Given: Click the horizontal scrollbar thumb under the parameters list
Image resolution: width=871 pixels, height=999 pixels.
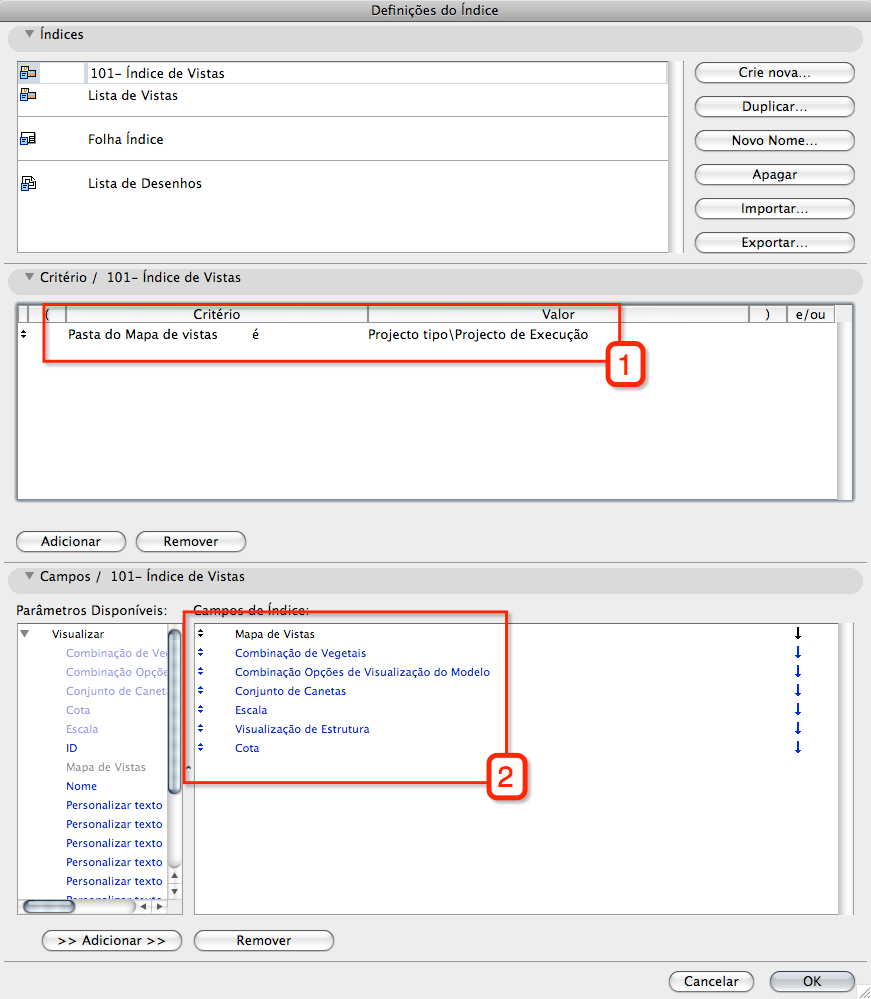Looking at the screenshot, I should point(49,906).
